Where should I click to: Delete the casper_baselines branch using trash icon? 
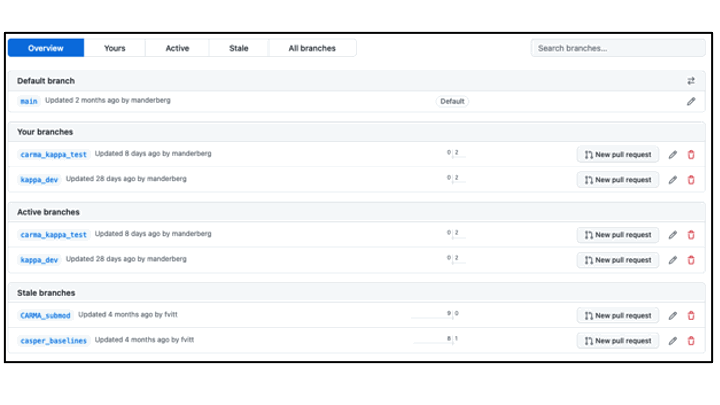point(690,341)
